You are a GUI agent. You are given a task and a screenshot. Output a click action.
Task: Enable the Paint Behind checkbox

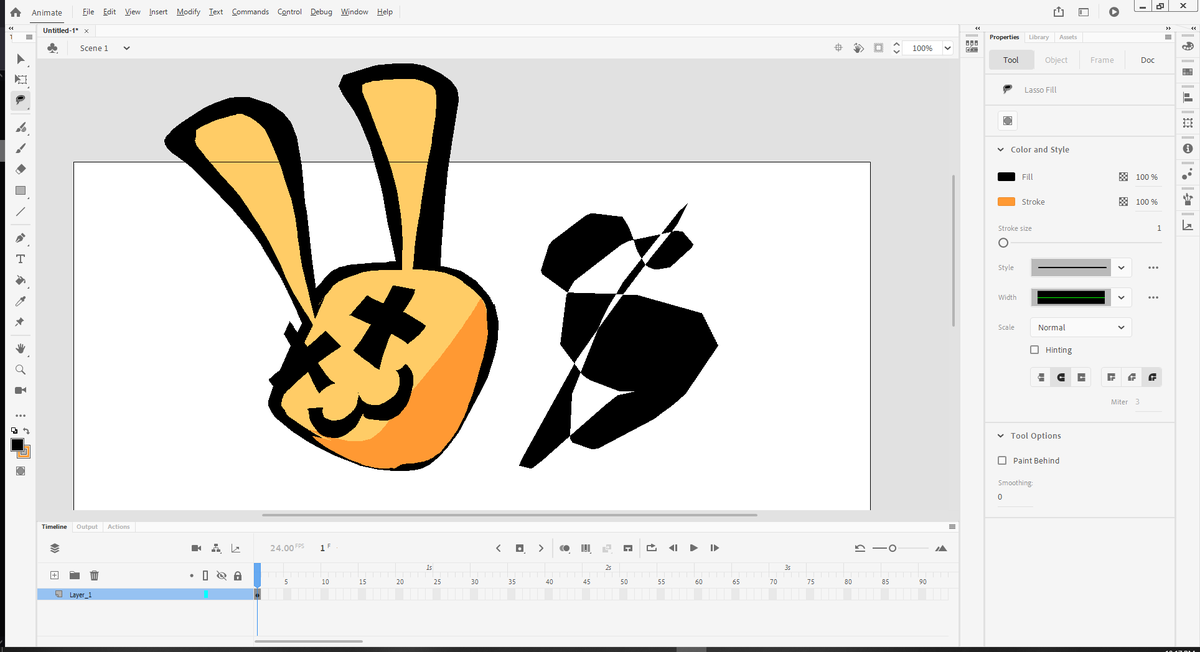point(1003,460)
